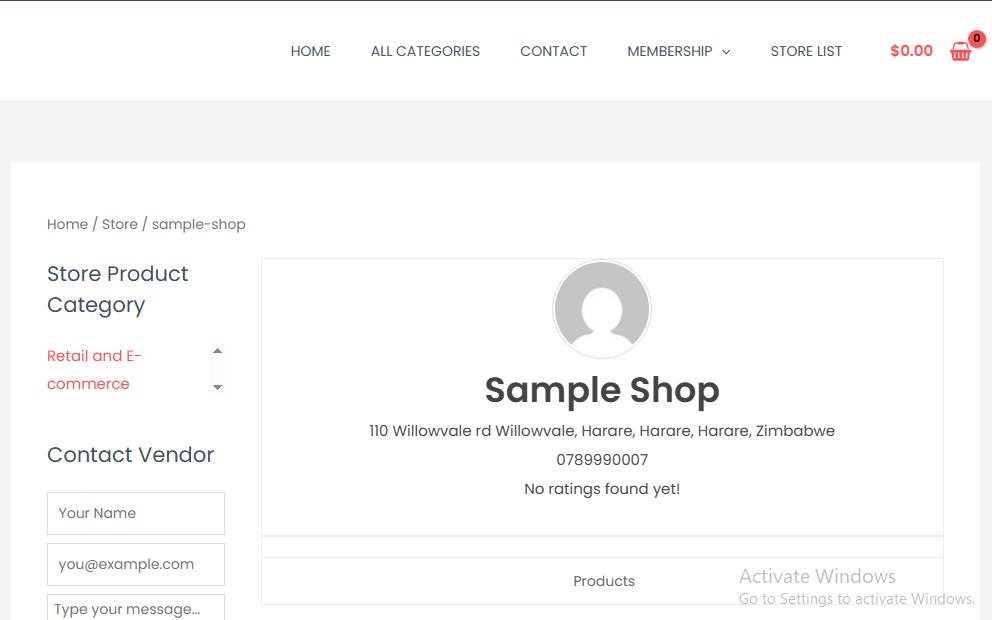Follow the Store breadcrumb link
The width and height of the screenshot is (992, 620).
pos(120,224)
